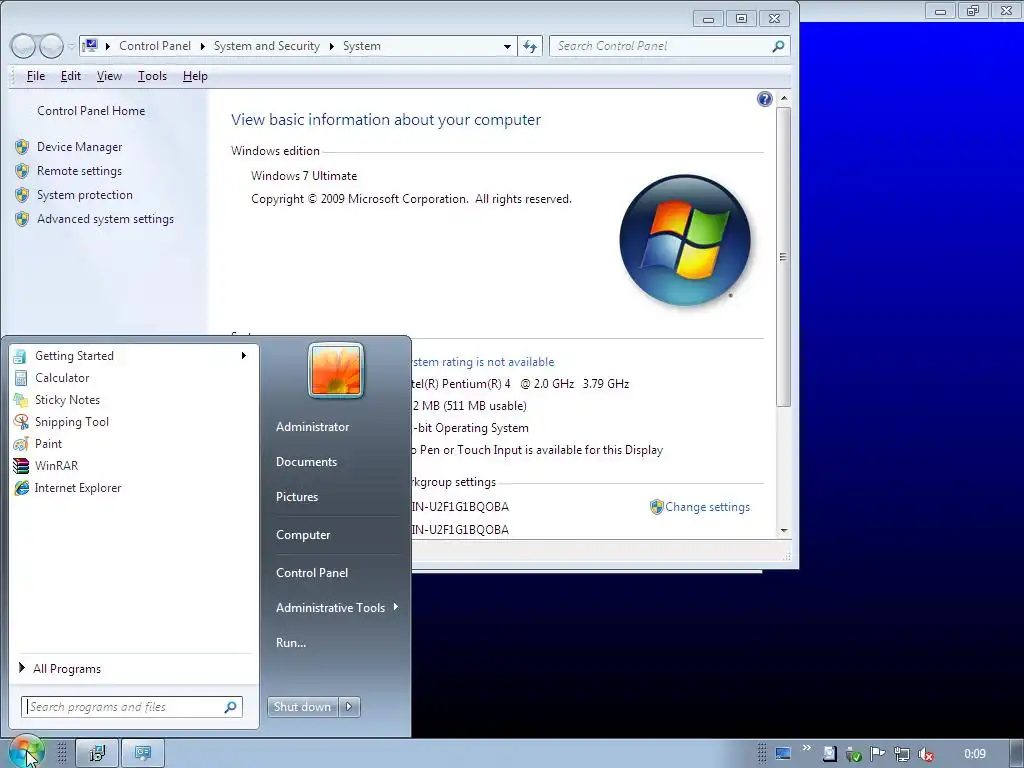The image size is (1024, 768).
Task: Open Pictures from Start menu
Action: tap(296, 497)
